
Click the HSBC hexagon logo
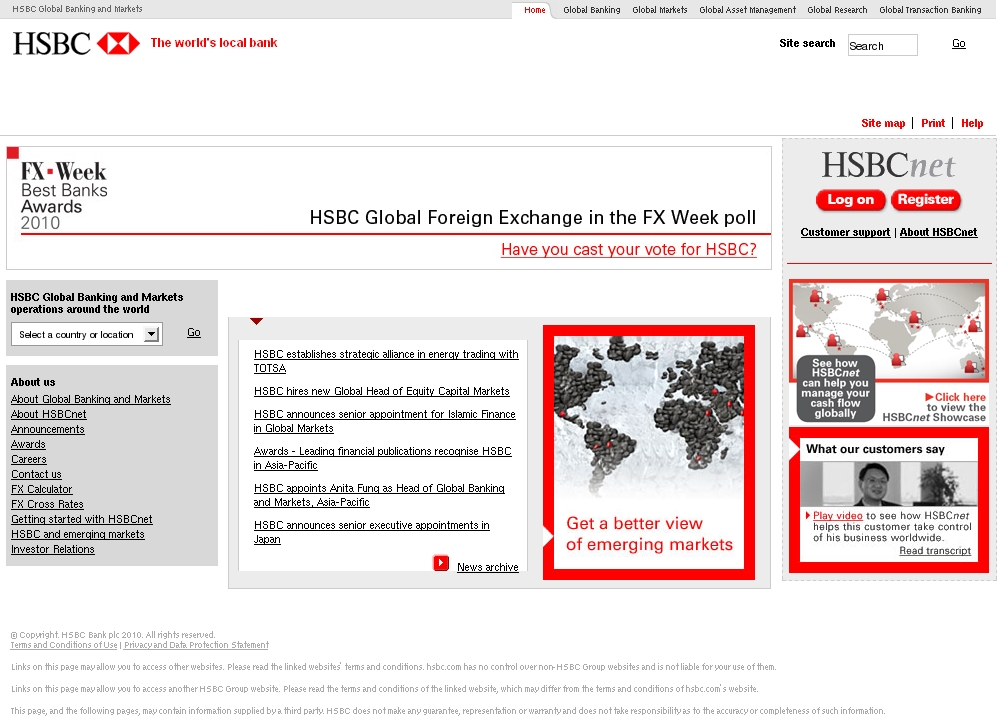(118, 43)
